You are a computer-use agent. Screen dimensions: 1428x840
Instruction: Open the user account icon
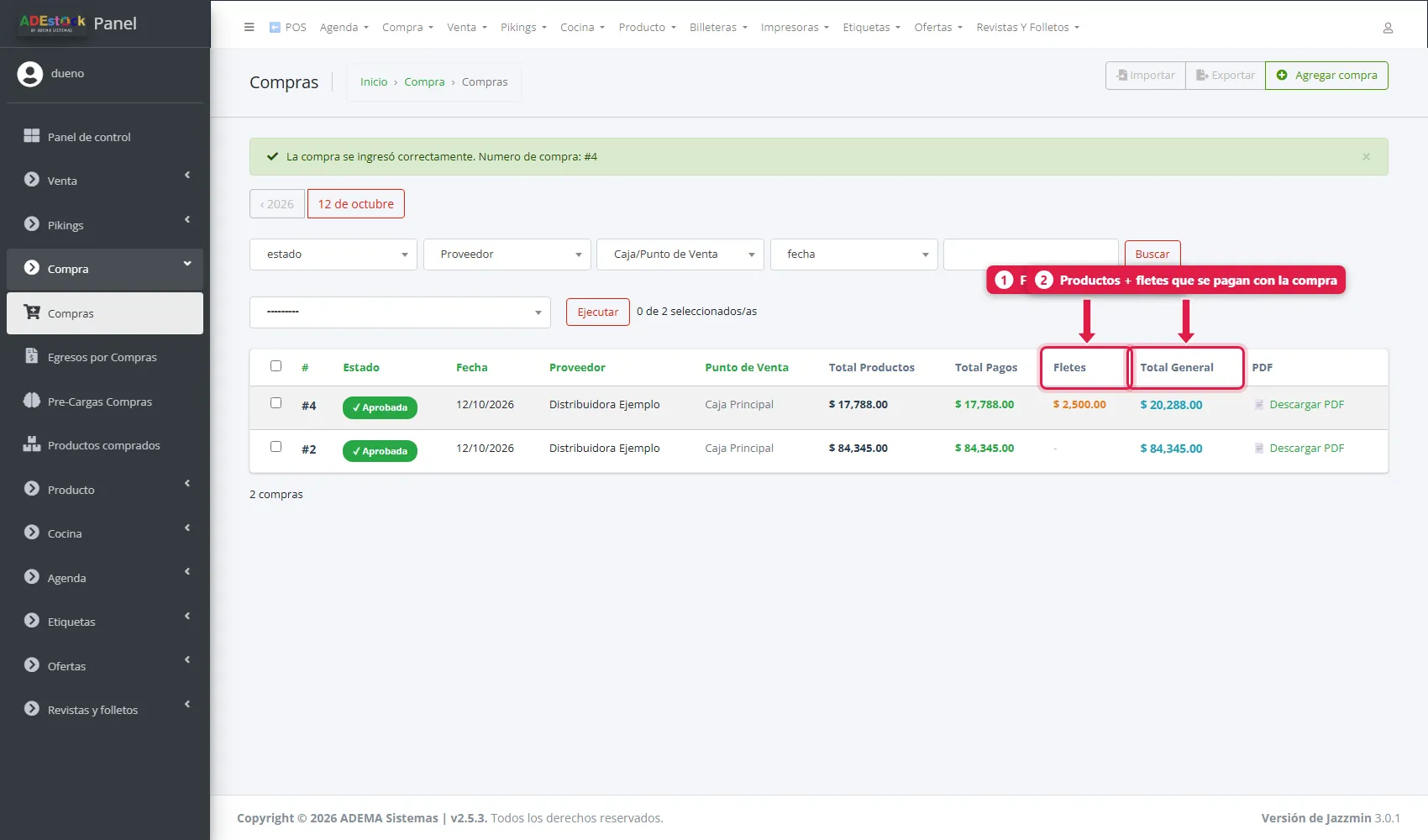[x=1388, y=28]
